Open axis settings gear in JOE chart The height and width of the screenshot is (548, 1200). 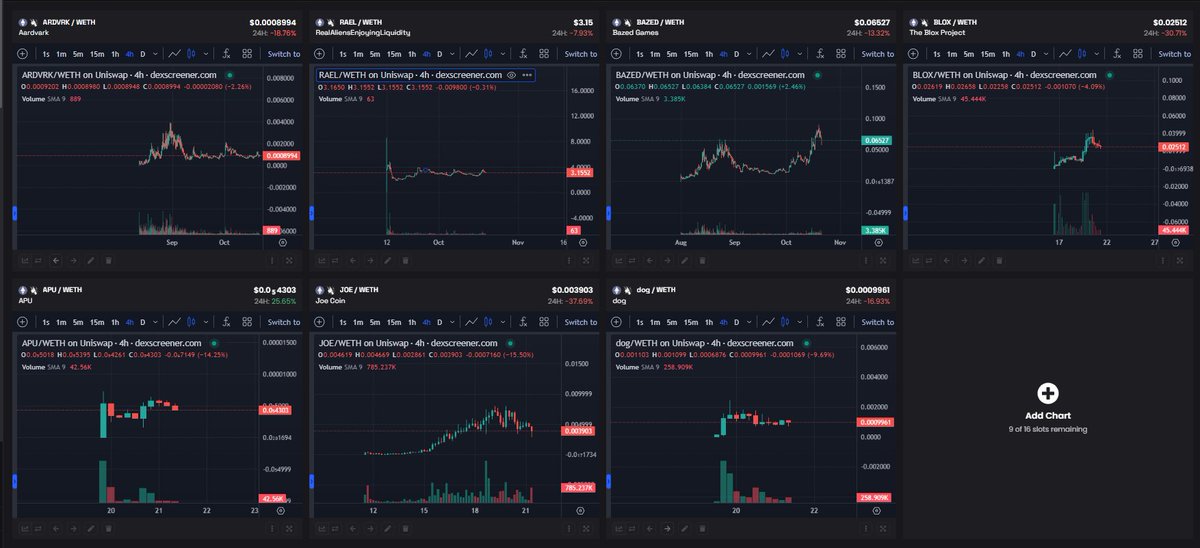[x=579, y=509]
